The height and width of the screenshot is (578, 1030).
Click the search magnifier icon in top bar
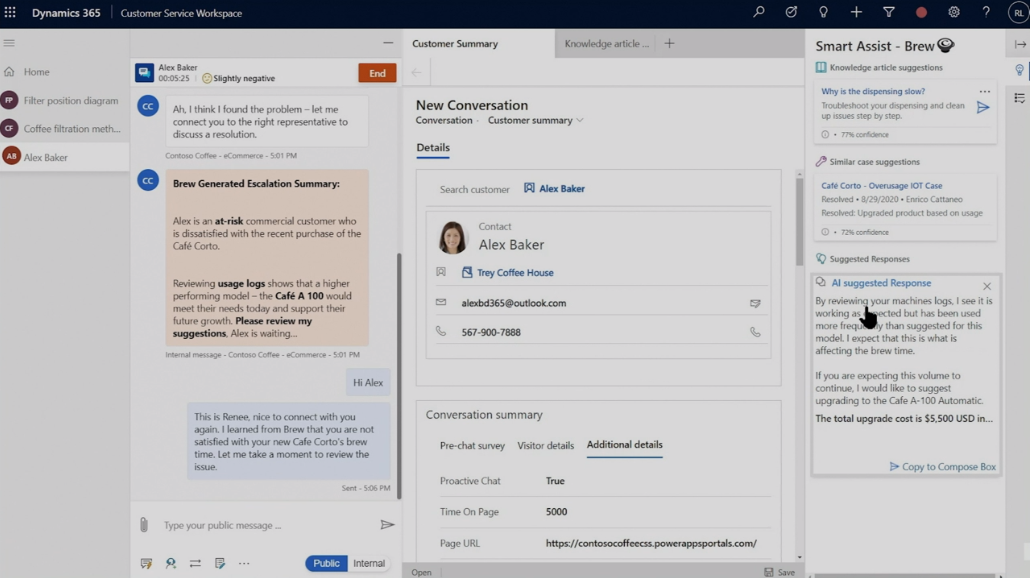click(x=759, y=13)
